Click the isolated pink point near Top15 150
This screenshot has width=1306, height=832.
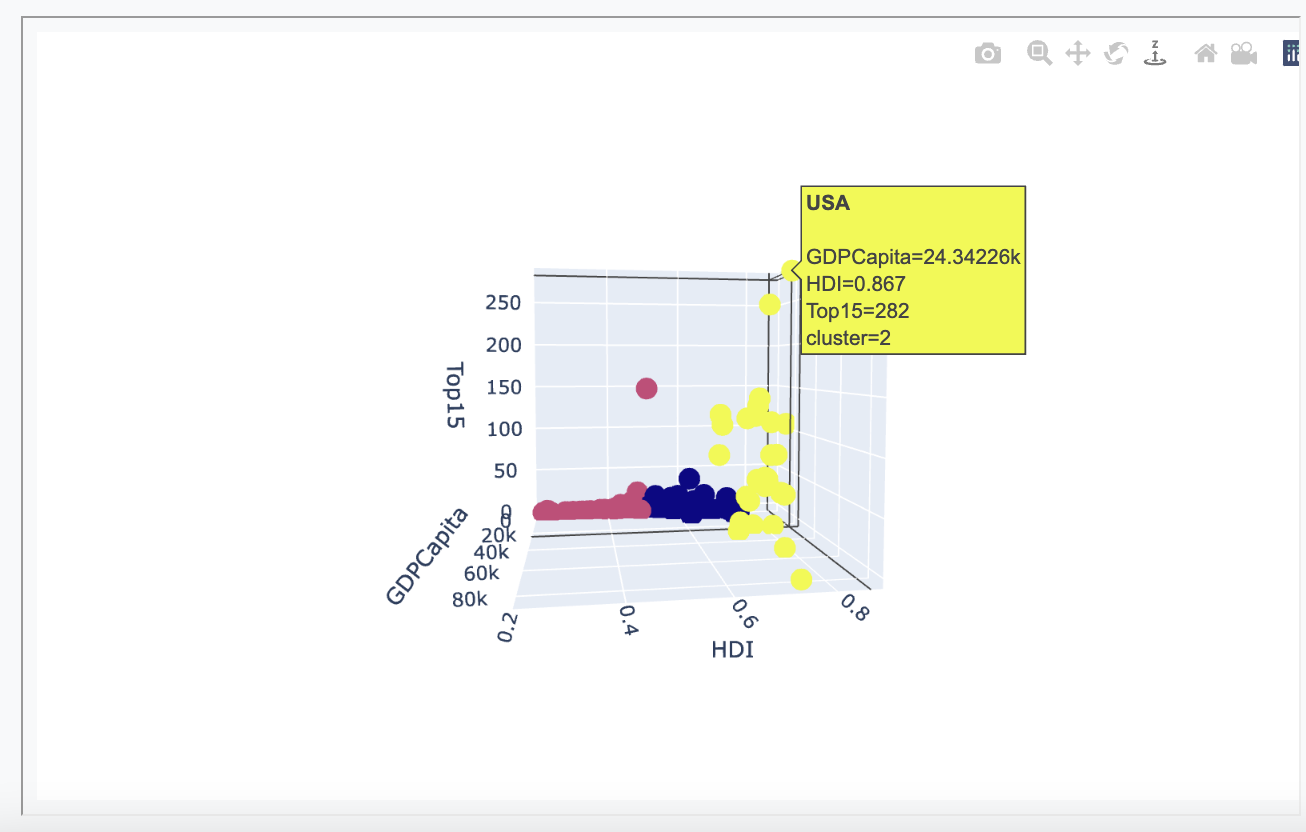(x=645, y=388)
